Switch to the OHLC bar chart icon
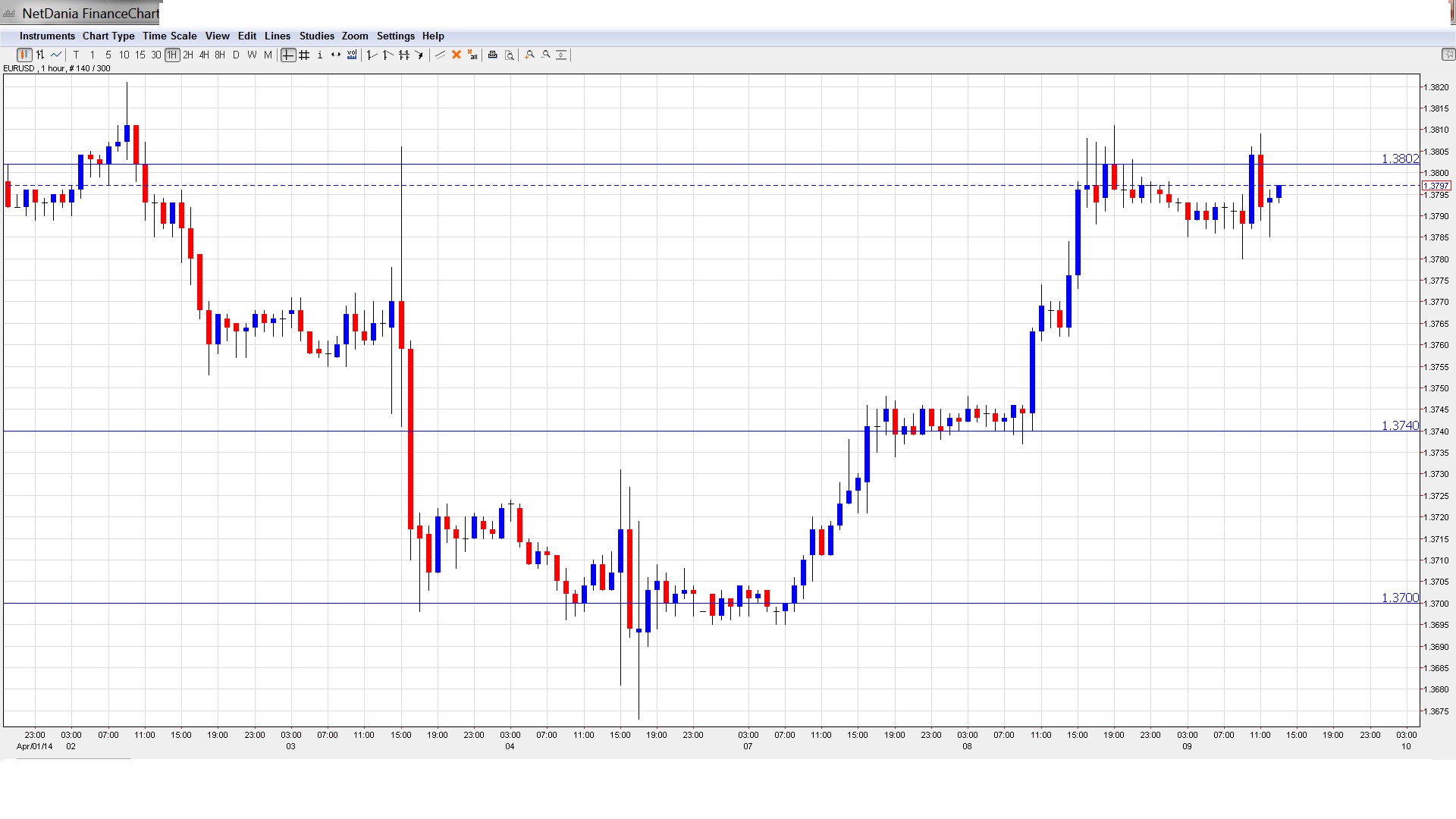1456x819 pixels. coord(40,55)
